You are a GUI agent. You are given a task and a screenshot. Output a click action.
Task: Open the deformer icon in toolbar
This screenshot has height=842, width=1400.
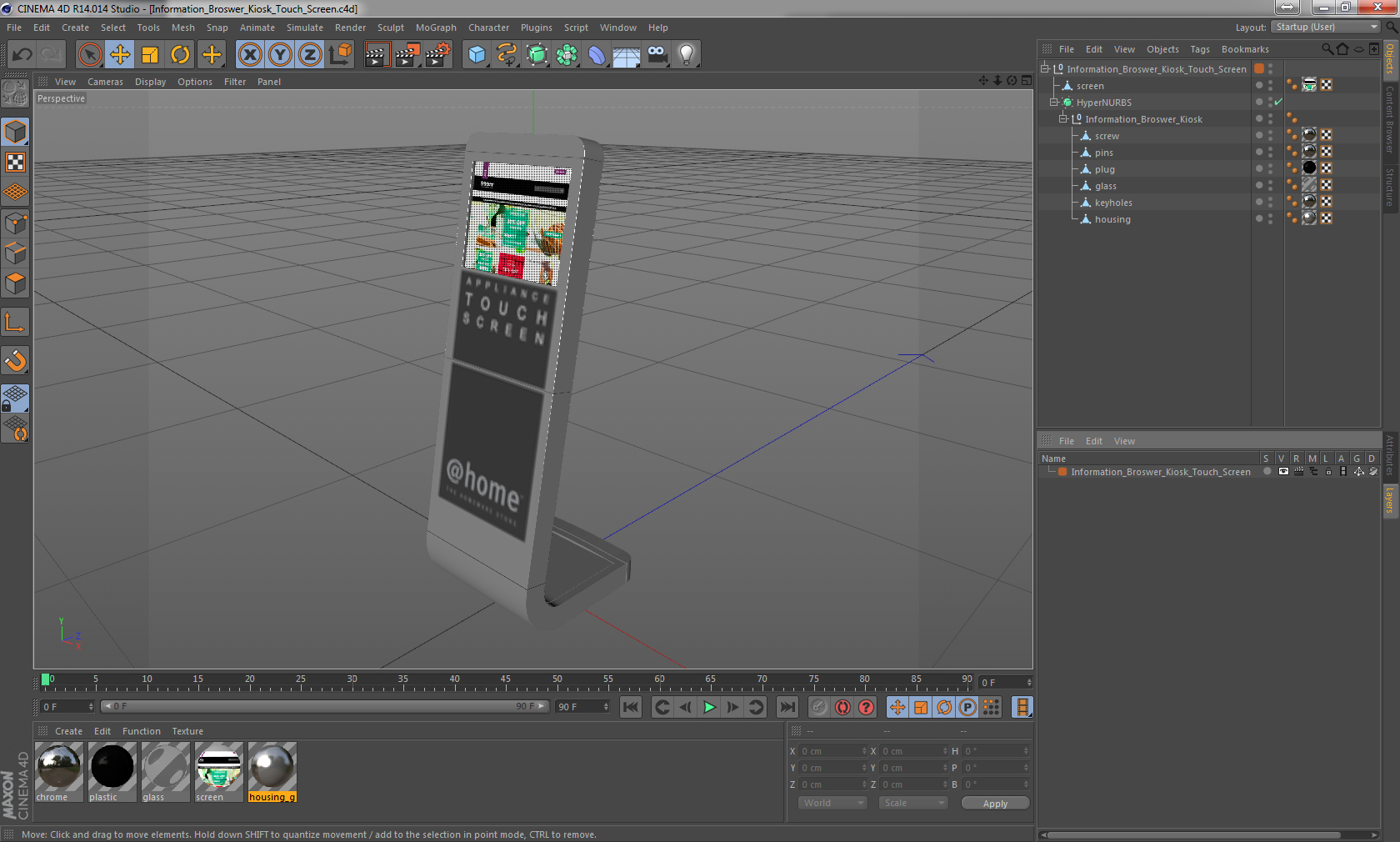[x=597, y=55]
